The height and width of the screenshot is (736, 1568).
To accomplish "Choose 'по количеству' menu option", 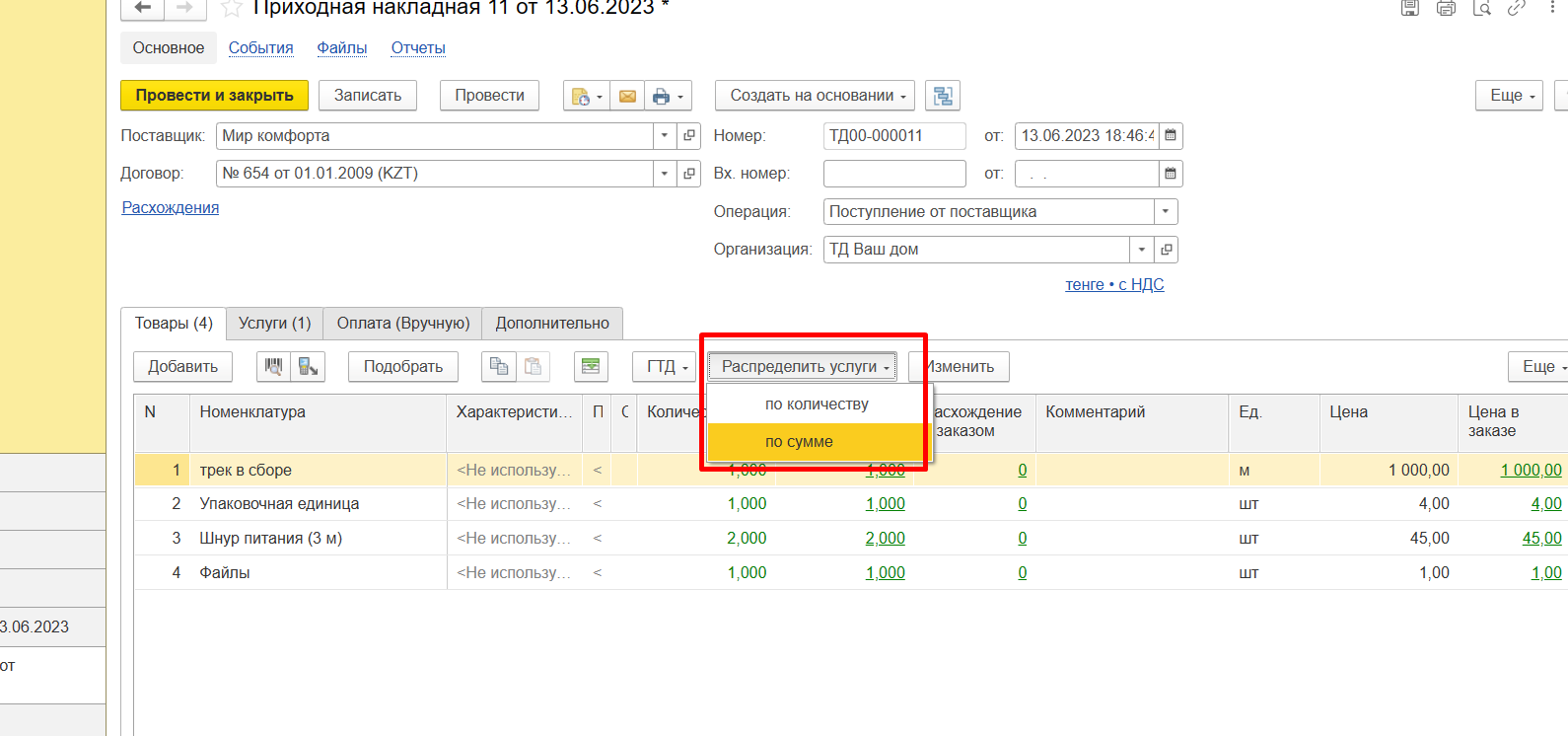I will click(x=817, y=405).
